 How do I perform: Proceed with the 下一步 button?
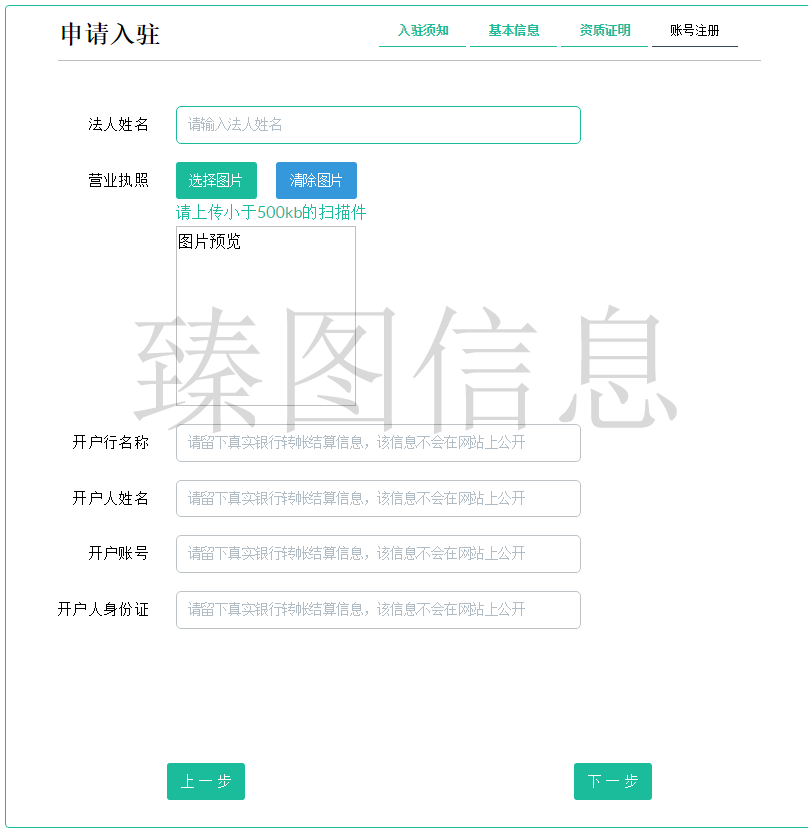tap(613, 781)
